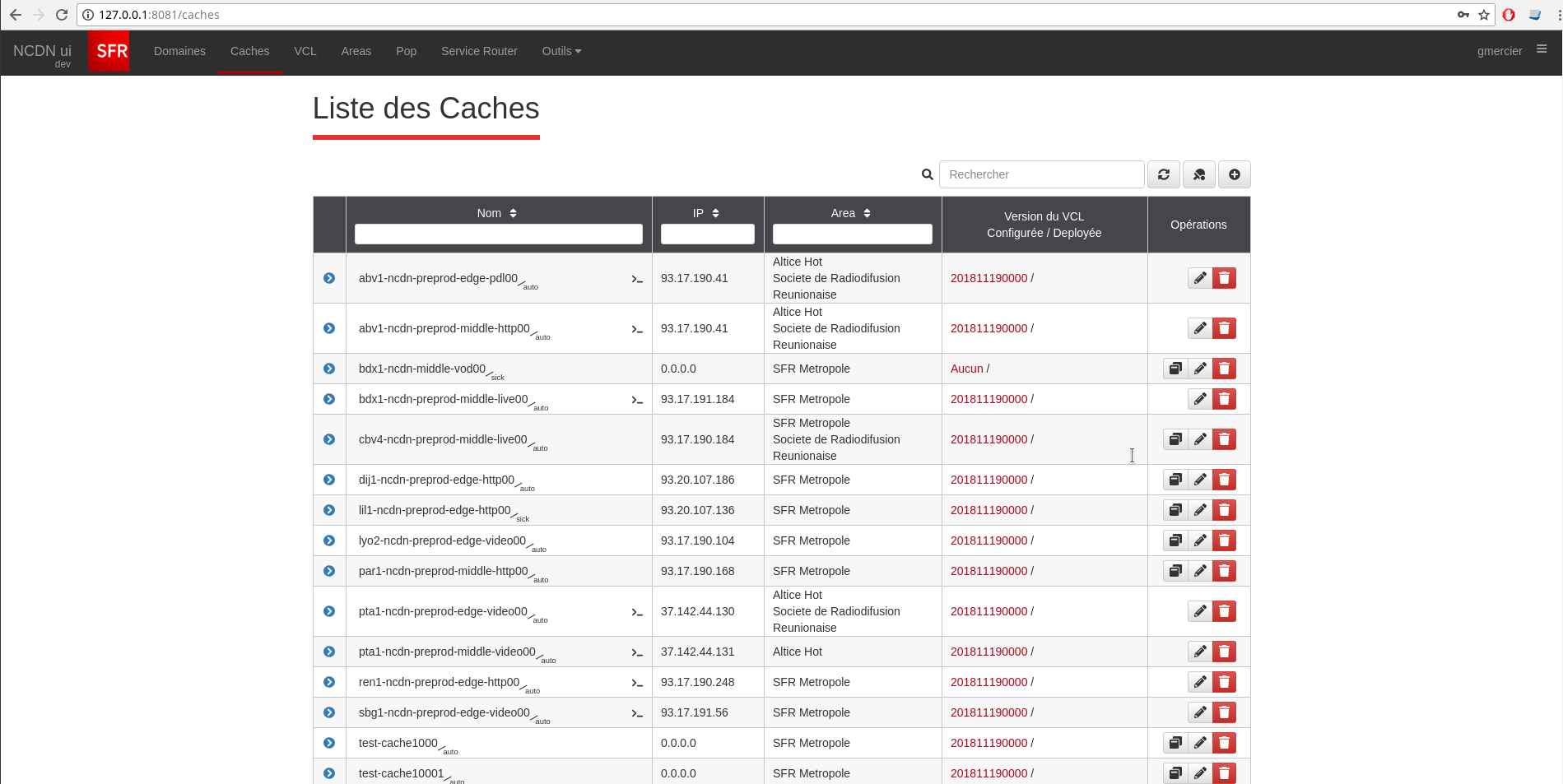Screen dimensions: 1563x784
Task: Expand row bdx1-ncdn-middle-vod00 details
Action: coord(329,369)
